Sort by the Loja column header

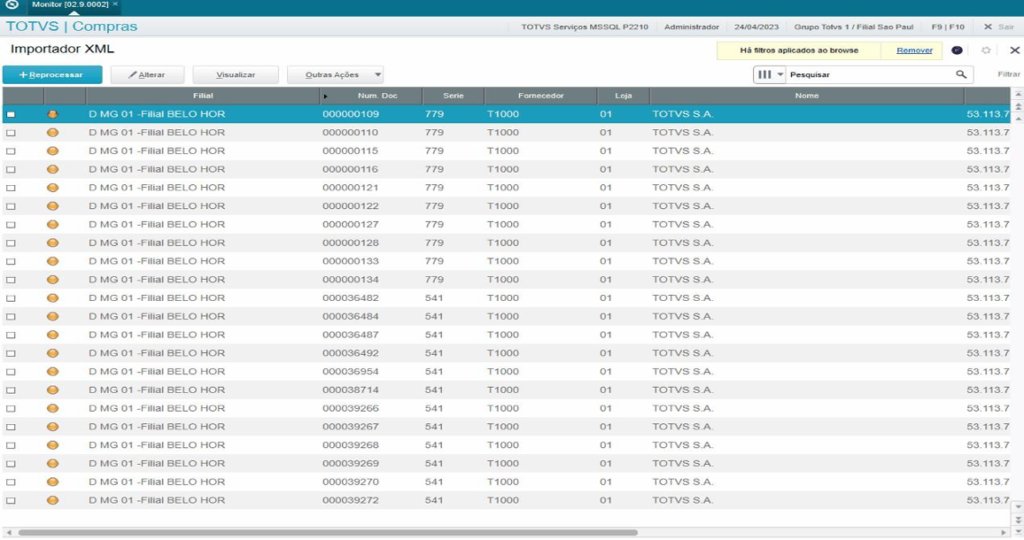click(623, 95)
